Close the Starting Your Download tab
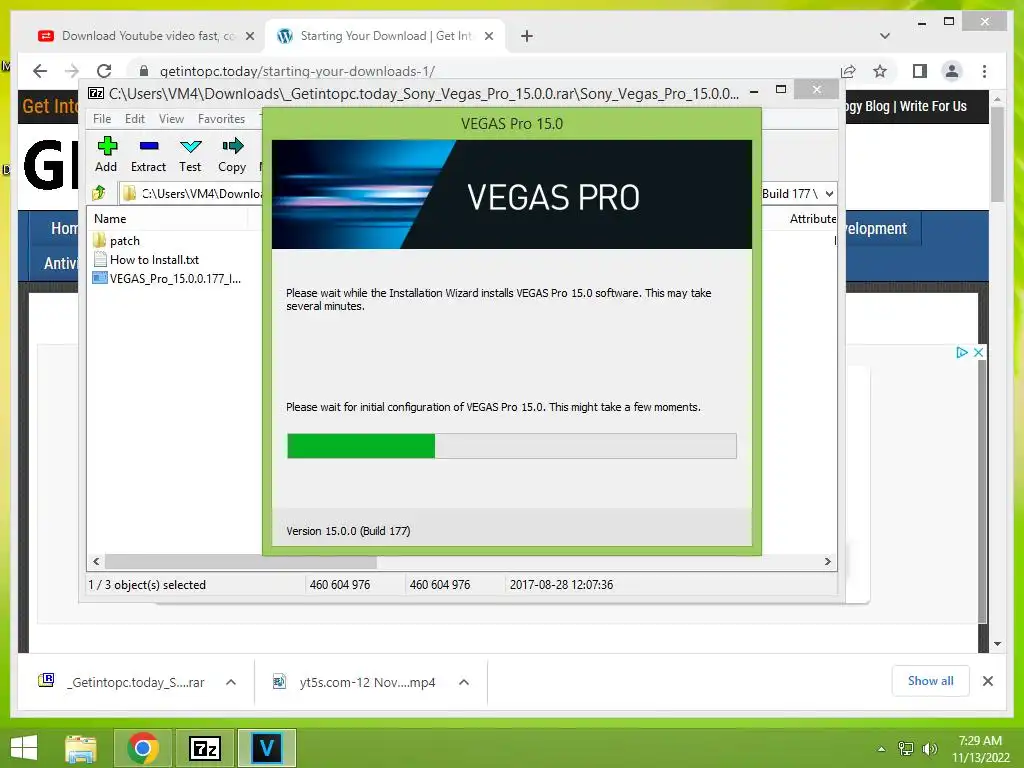Viewport: 1024px width, 768px height. (488, 37)
